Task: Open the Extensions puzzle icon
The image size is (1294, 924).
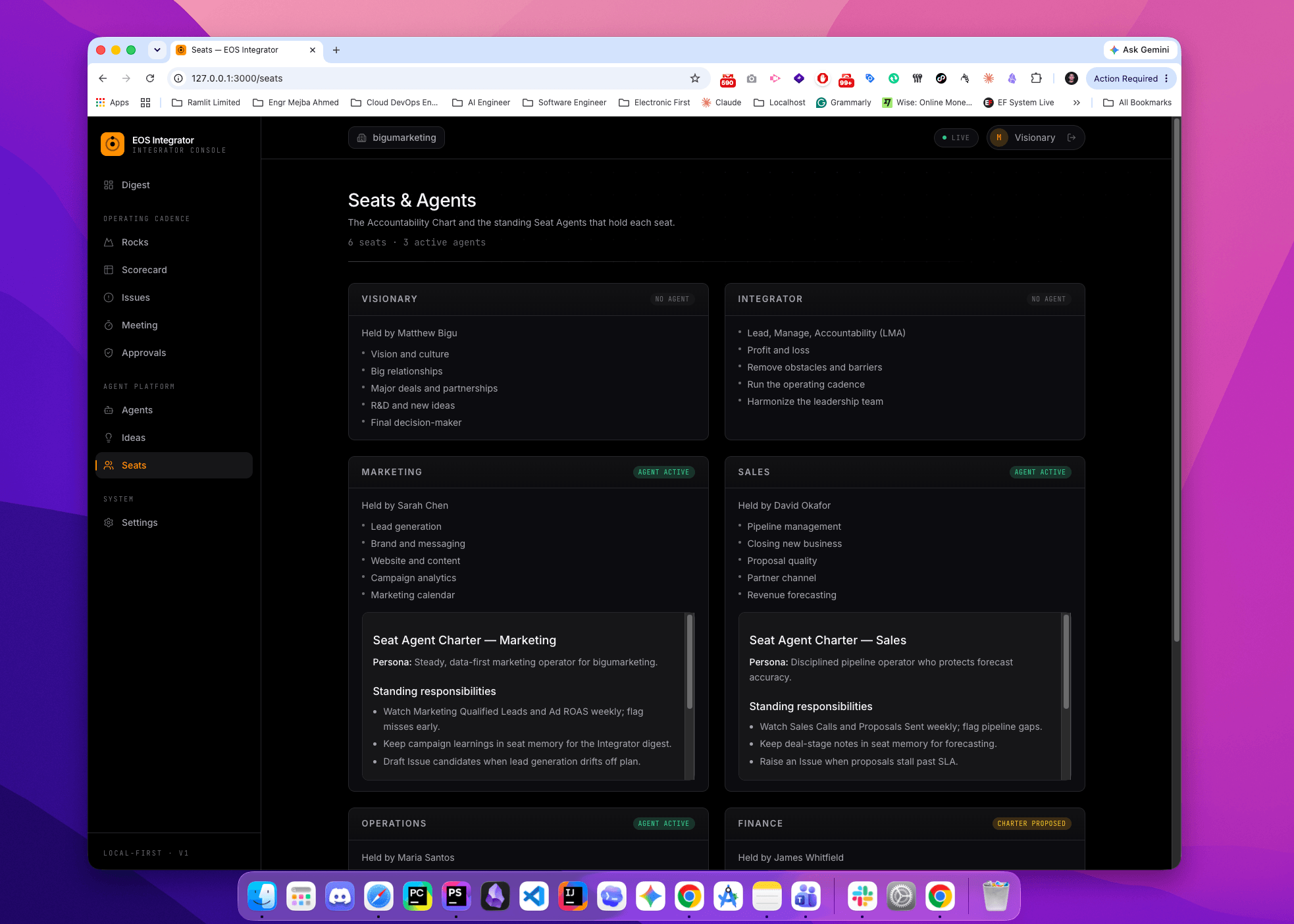Action: [1036, 78]
